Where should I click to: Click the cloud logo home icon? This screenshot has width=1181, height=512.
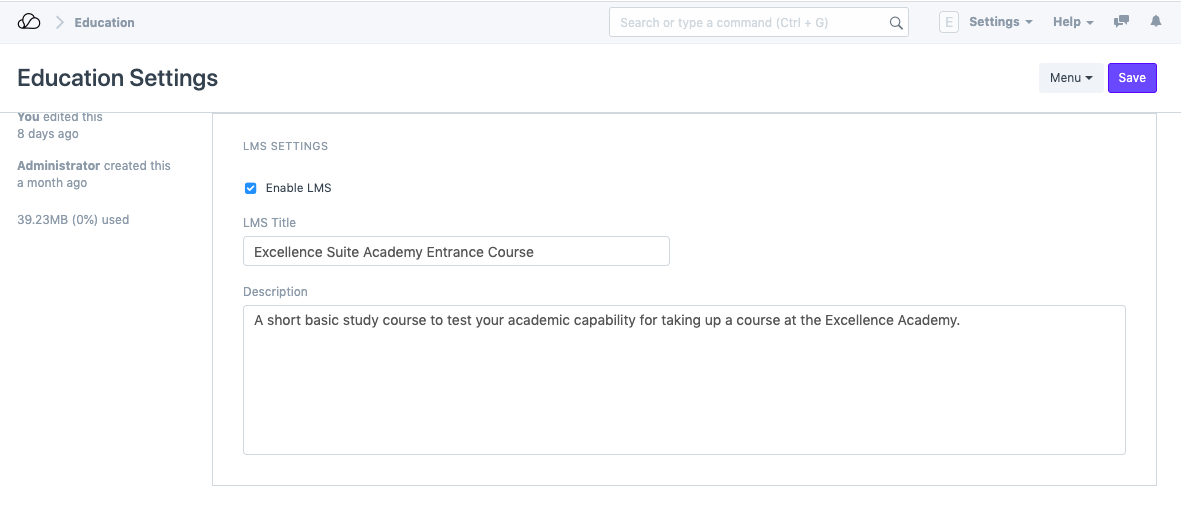click(29, 22)
